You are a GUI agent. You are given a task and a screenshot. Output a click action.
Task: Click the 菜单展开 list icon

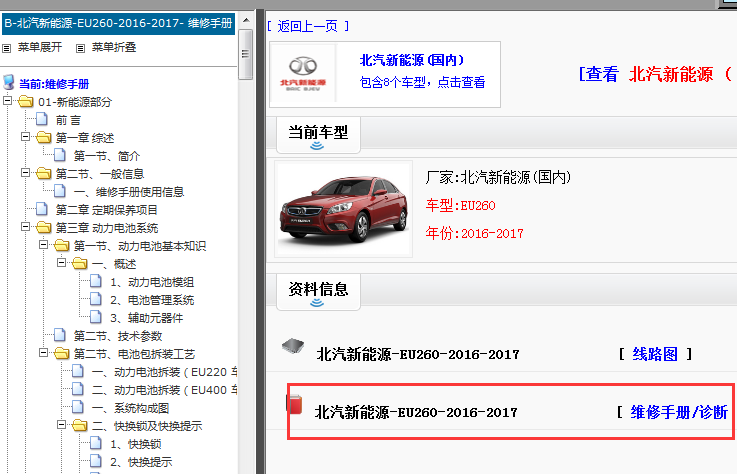coord(7,48)
